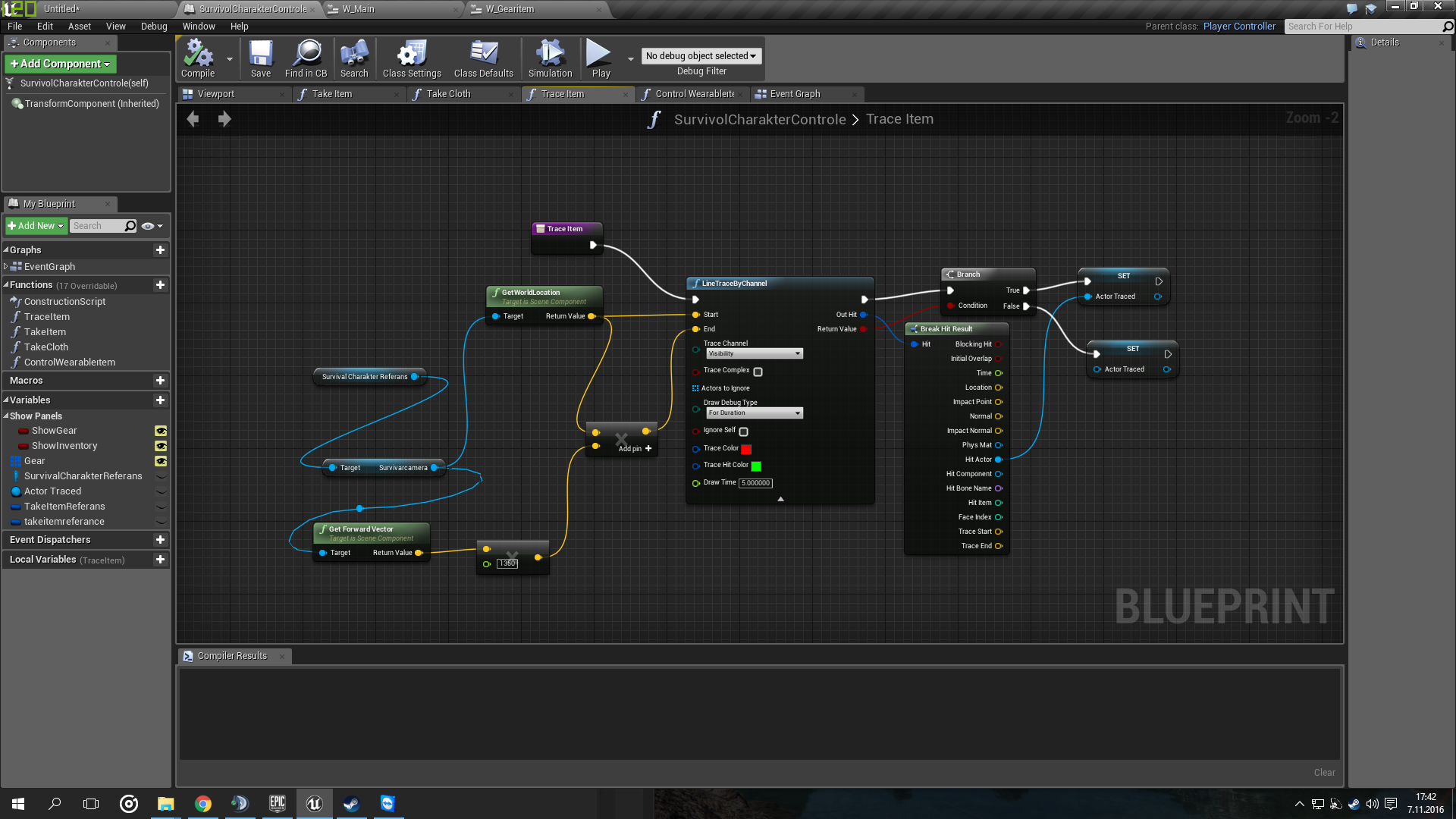Toggle Gear variable visibility eye
Image resolution: width=1456 pixels, height=819 pixels.
pyautogui.click(x=161, y=461)
